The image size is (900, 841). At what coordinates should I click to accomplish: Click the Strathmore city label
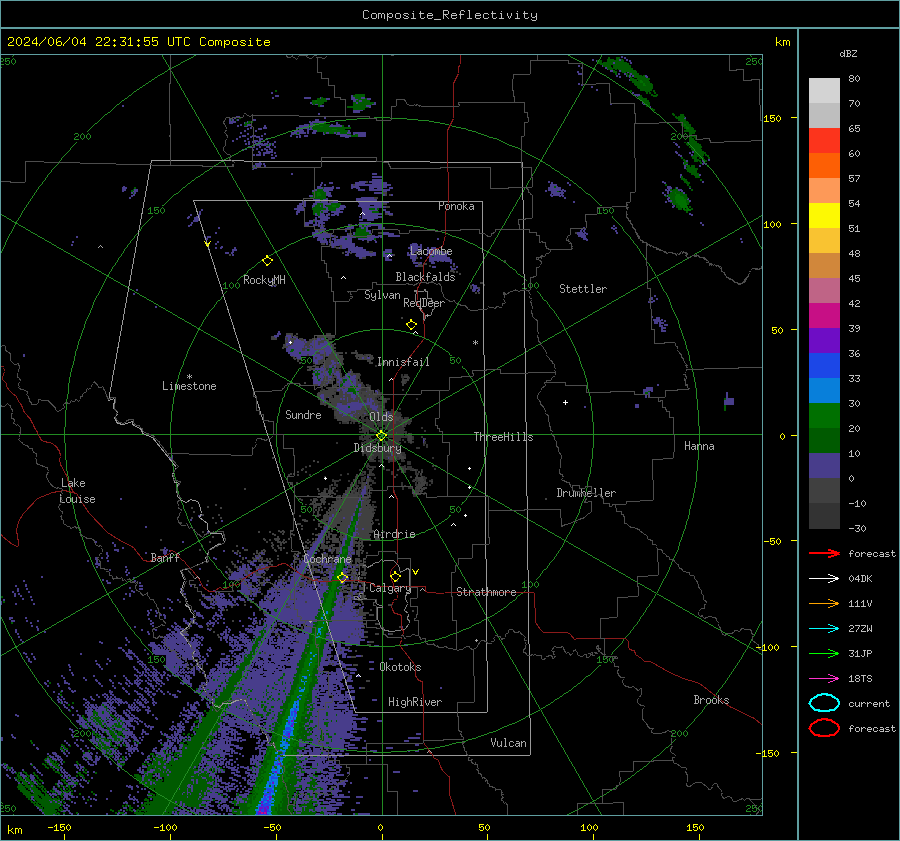486,592
